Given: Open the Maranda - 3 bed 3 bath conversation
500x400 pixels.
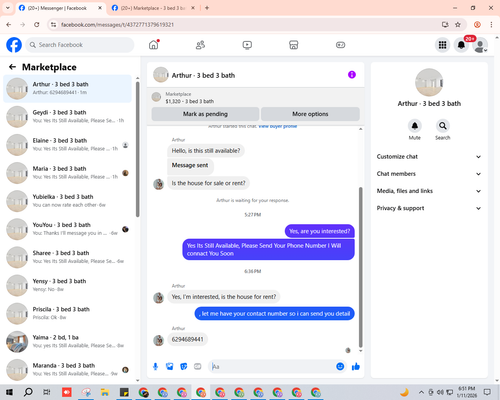Looking at the screenshot, I should click(x=67, y=369).
